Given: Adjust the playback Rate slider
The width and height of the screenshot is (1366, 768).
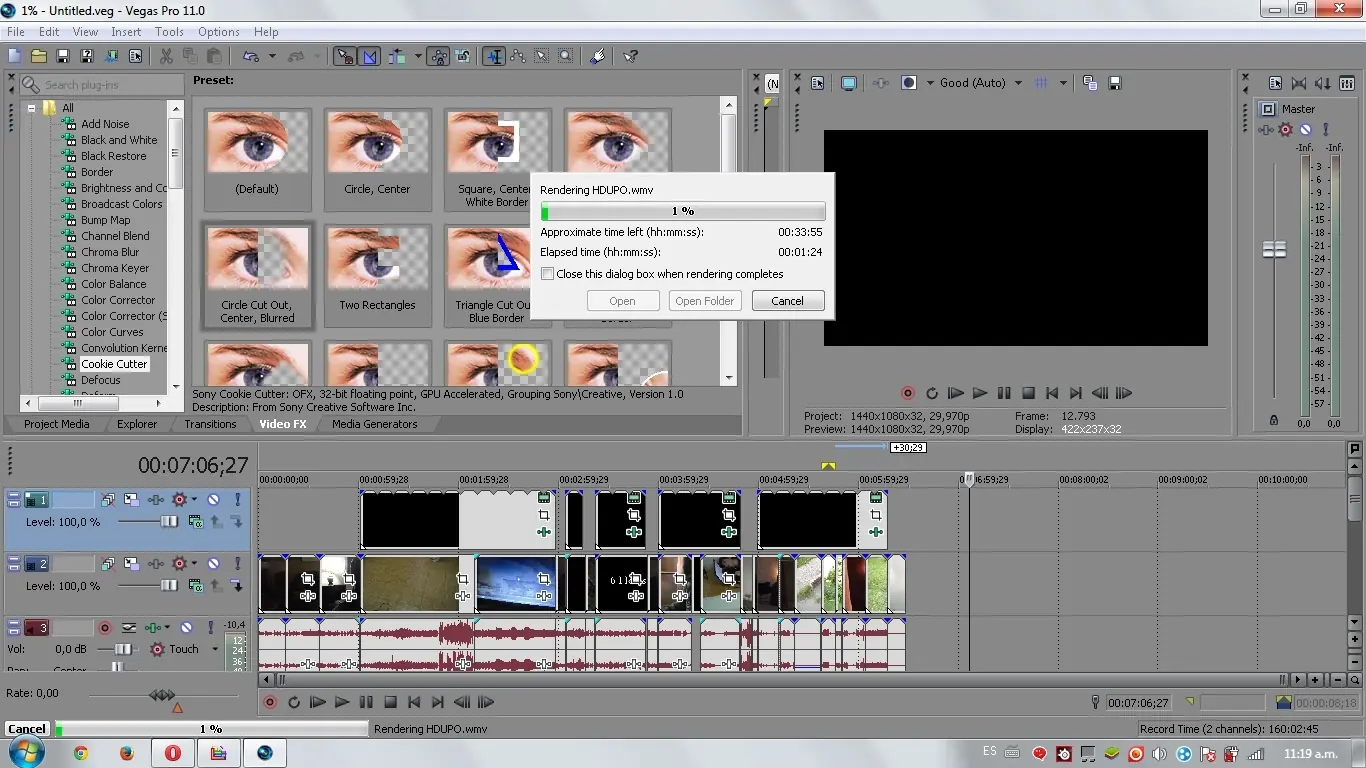Looking at the screenshot, I should click(163, 695).
